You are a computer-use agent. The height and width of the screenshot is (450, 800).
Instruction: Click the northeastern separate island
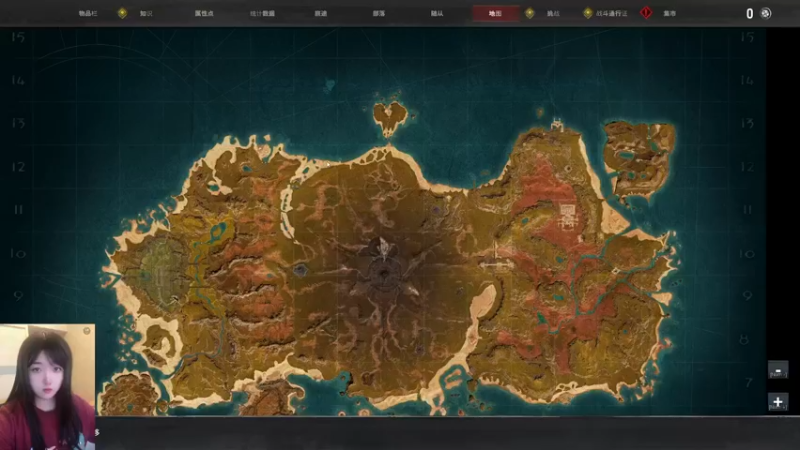pos(639,160)
